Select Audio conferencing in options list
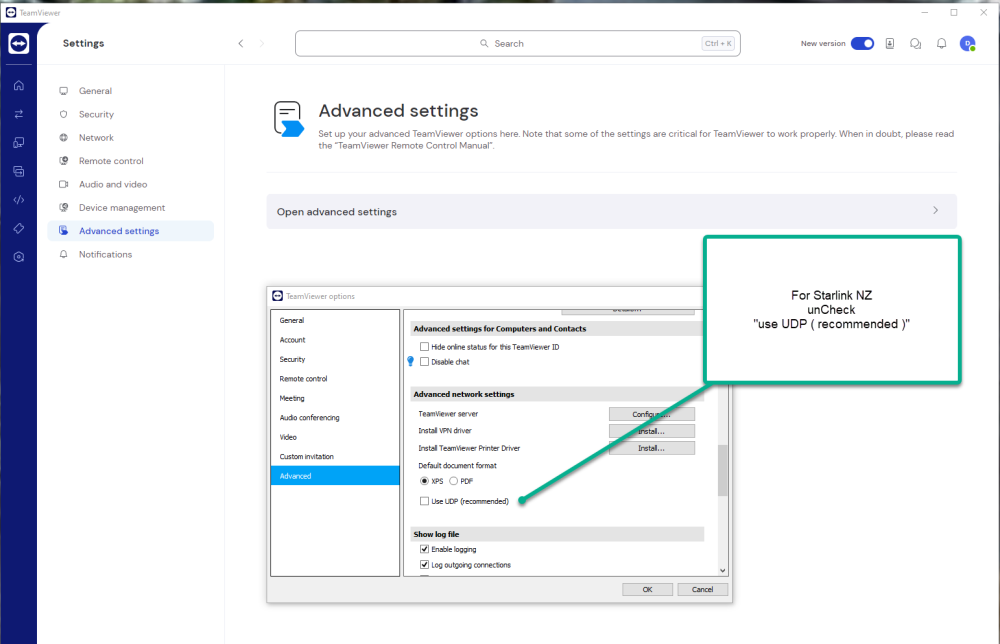Viewport: 1000px width, 644px height. 335,418
